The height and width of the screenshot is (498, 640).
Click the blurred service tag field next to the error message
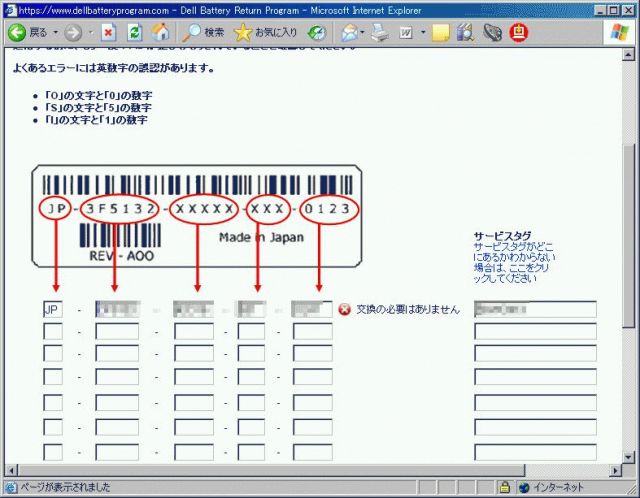[535, 309]
